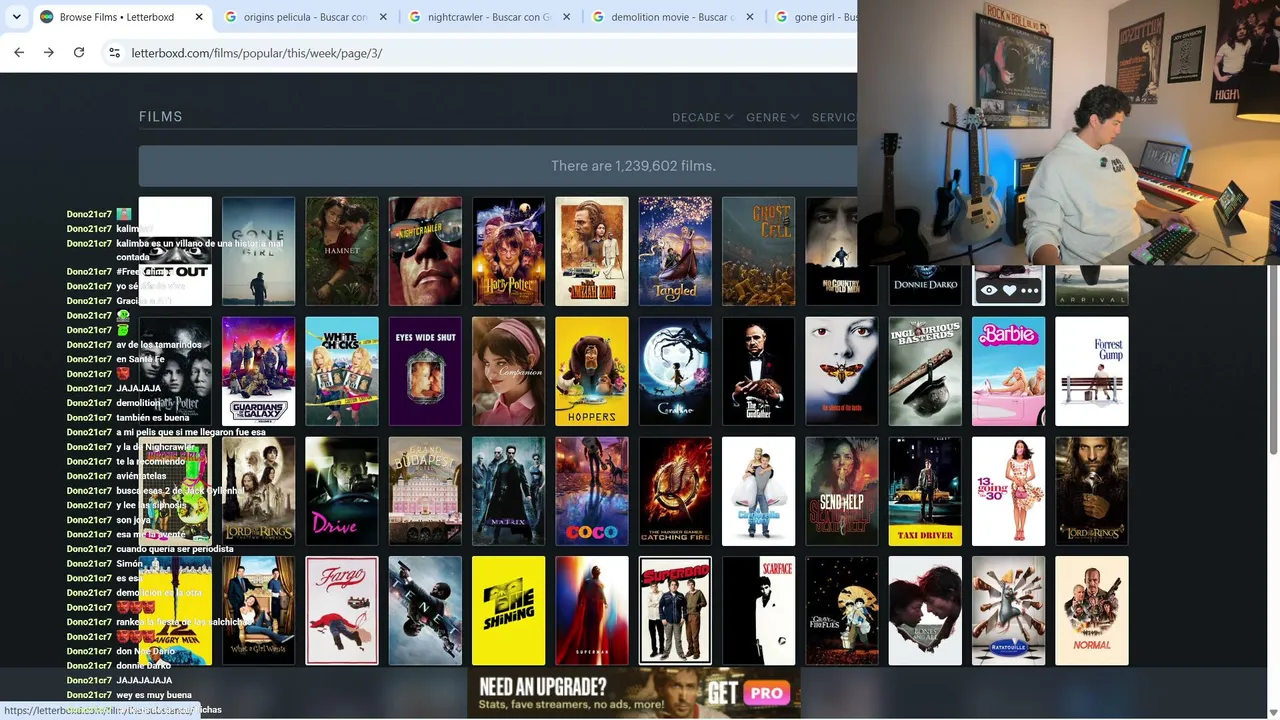Open the Gone Girl poster
The height and width of the screenshot is (720, 1280).
pyautogui.click(x=258, y=251)
